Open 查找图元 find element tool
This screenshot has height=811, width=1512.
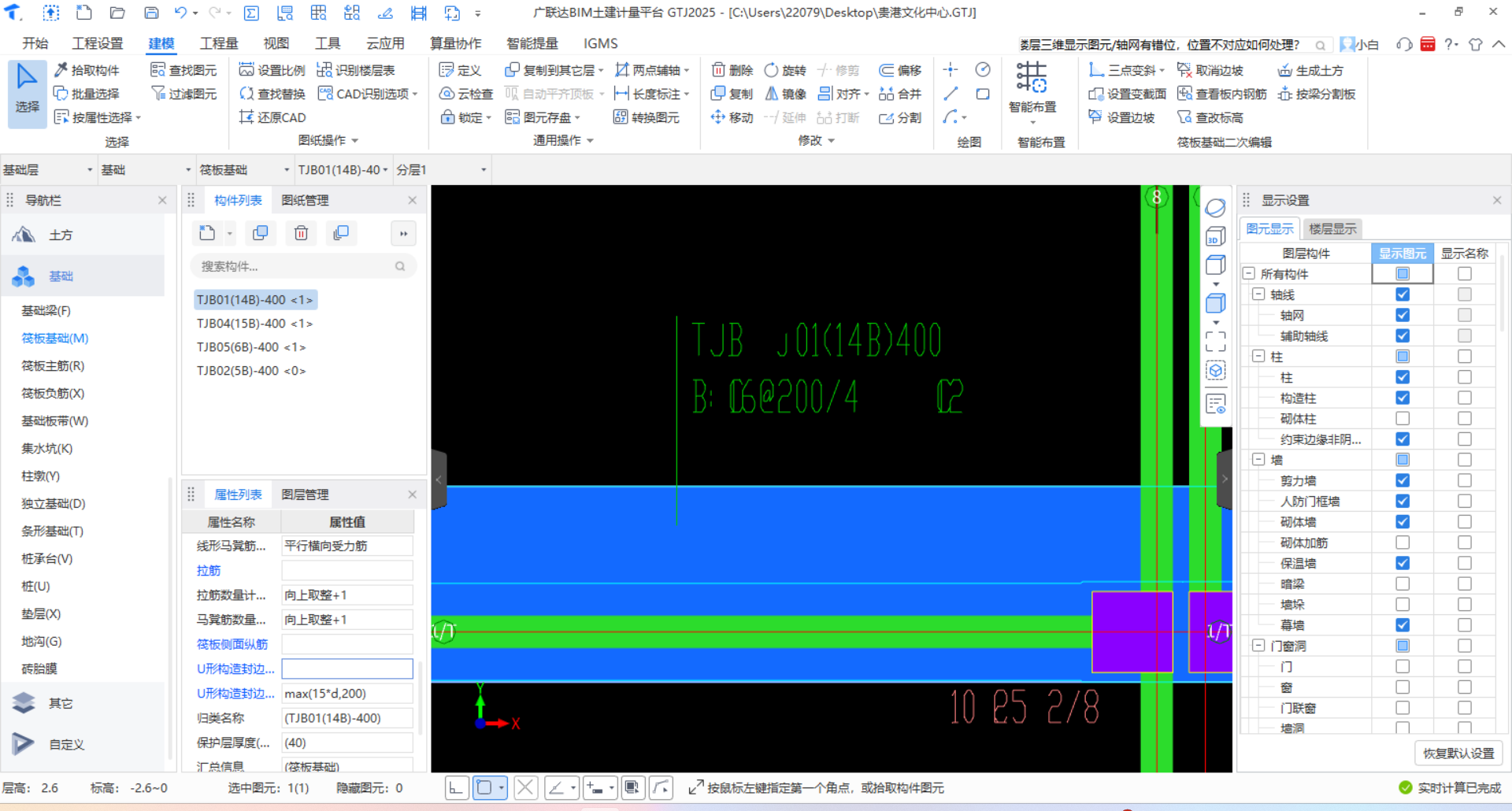point(183,70)
